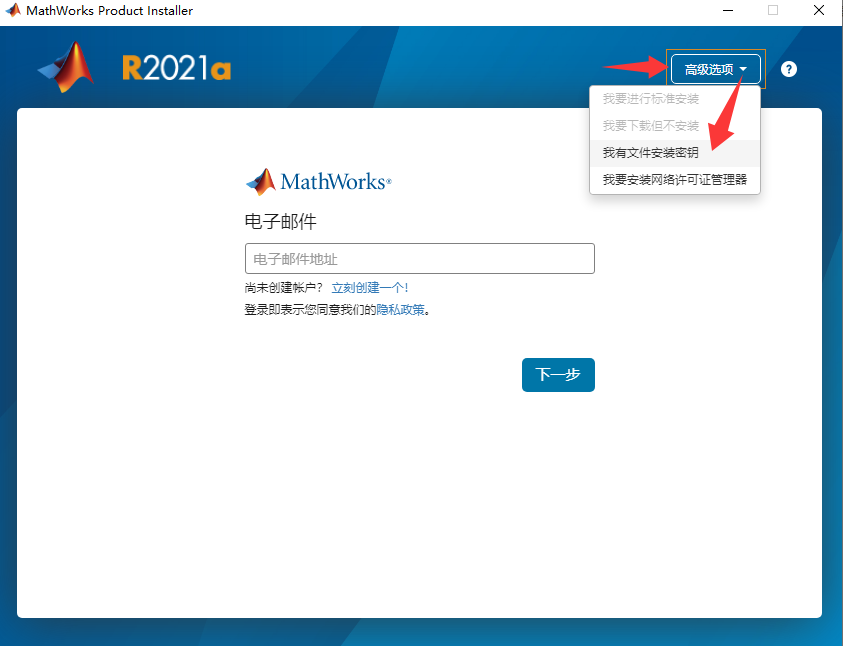This screenshot has width=843, height=646.
Task: Click the installer flame icon above 电子邮件
Action: (263, 180)
